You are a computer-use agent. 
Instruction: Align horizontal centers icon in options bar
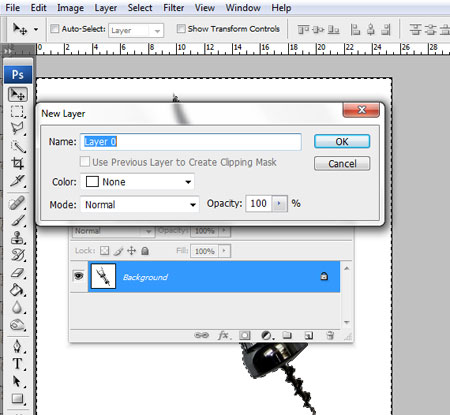coord(371,30)
